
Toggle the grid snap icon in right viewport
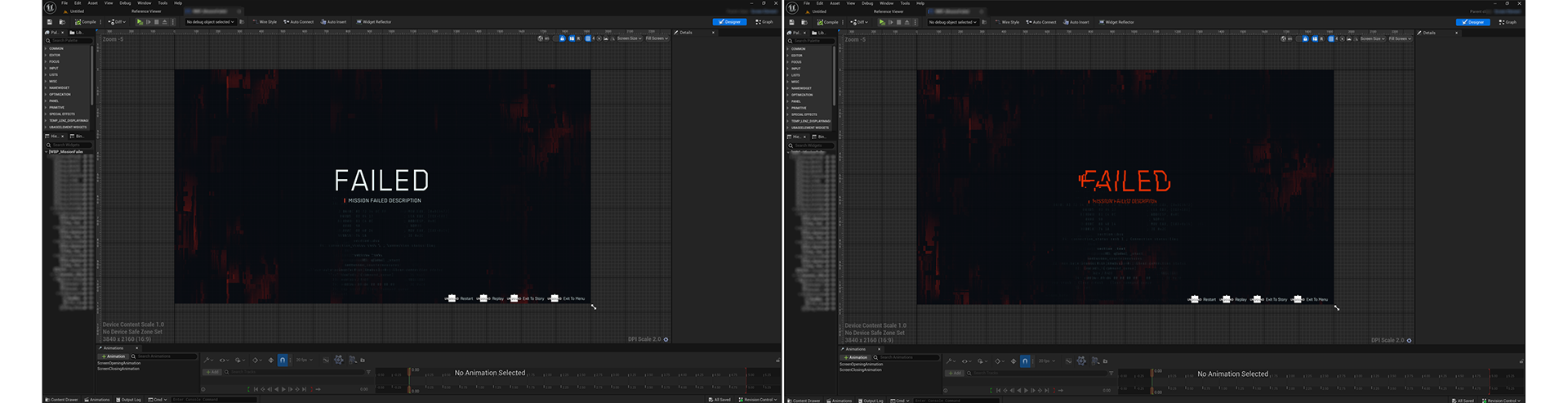point(1330,38)
